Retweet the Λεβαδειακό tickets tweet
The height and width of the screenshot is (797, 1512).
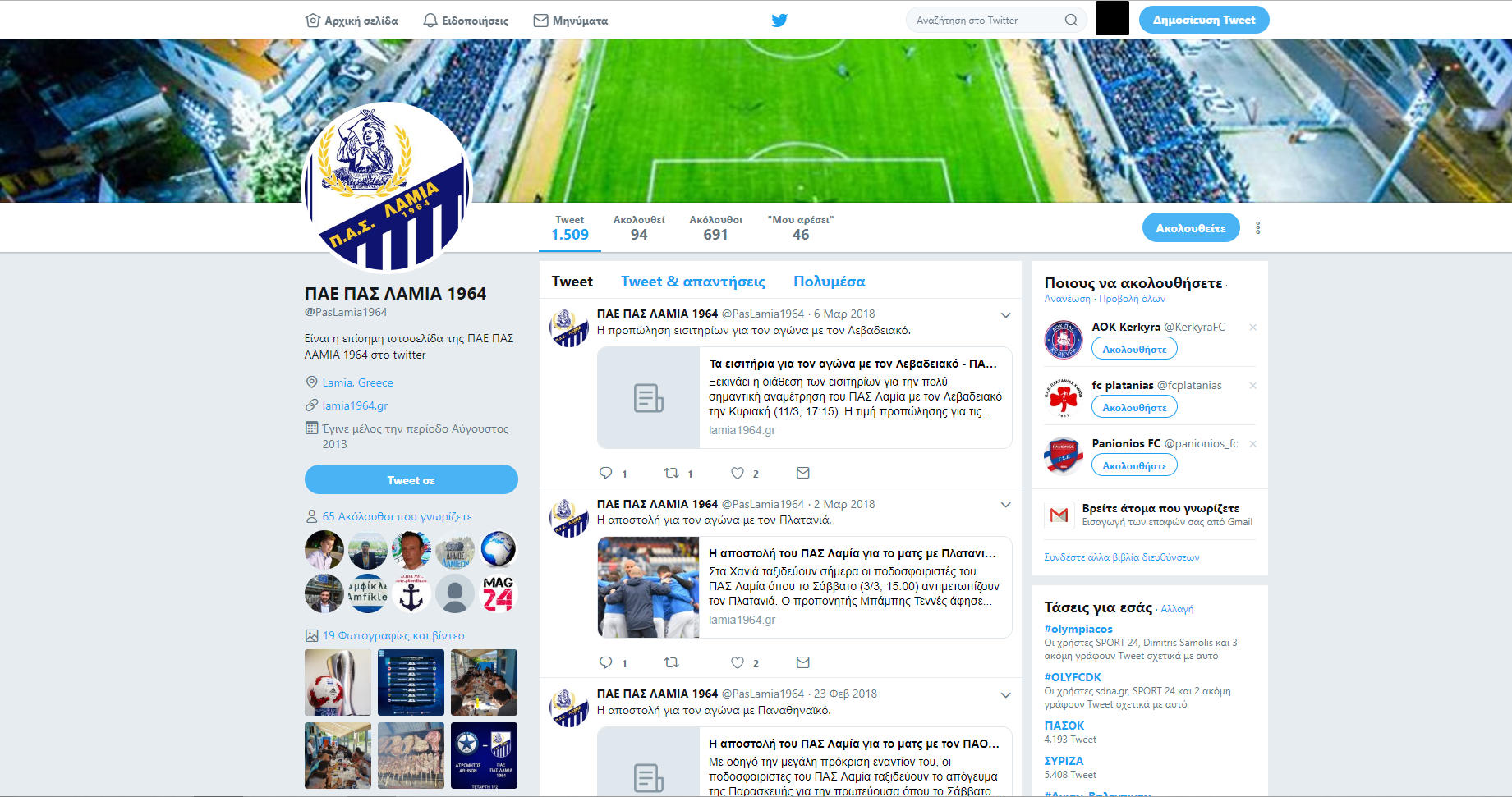[x=671, y=473]
